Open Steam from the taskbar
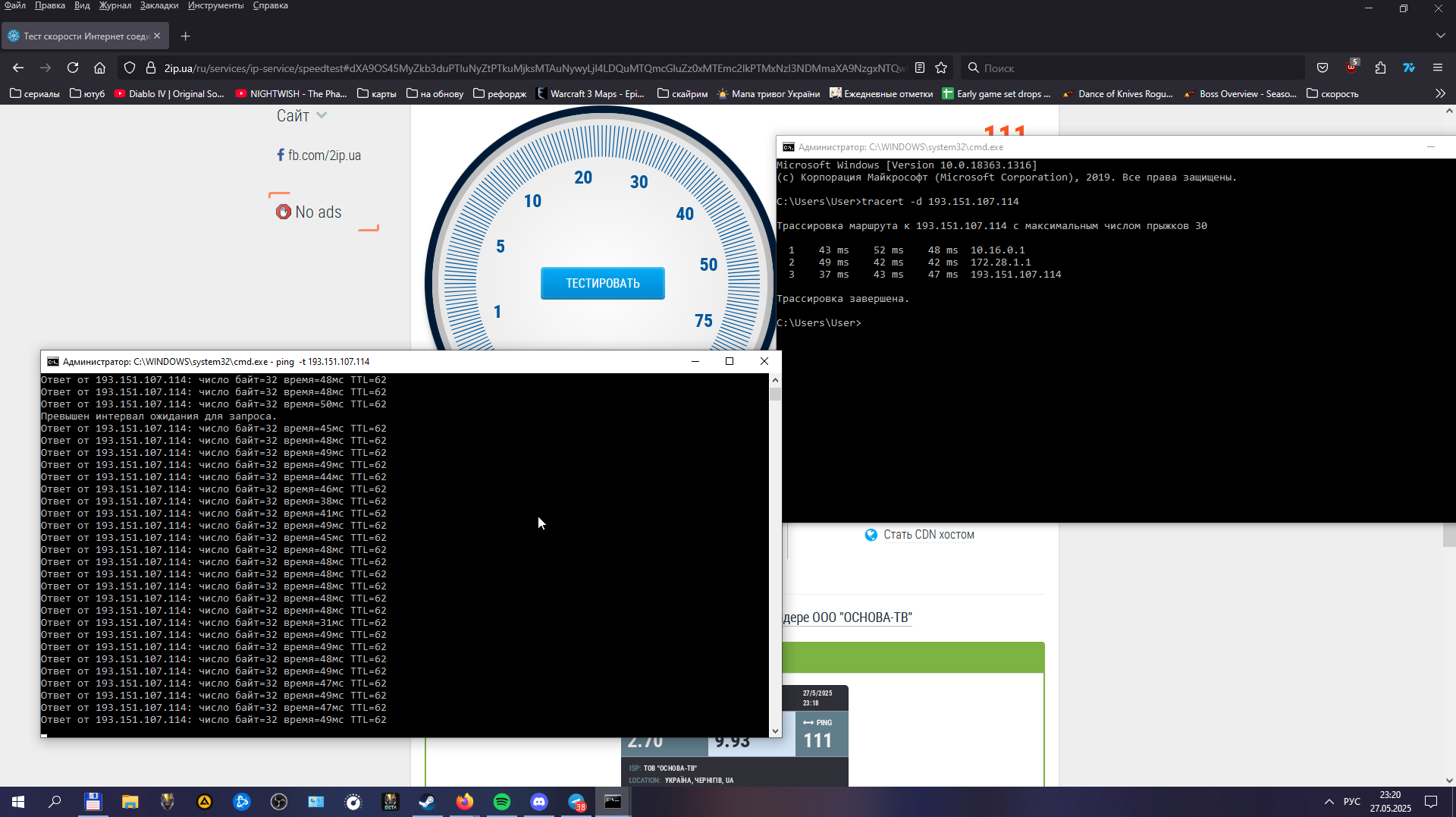Image resolution: width=1456 pixels, height=817 pixels. coord(428,802)
